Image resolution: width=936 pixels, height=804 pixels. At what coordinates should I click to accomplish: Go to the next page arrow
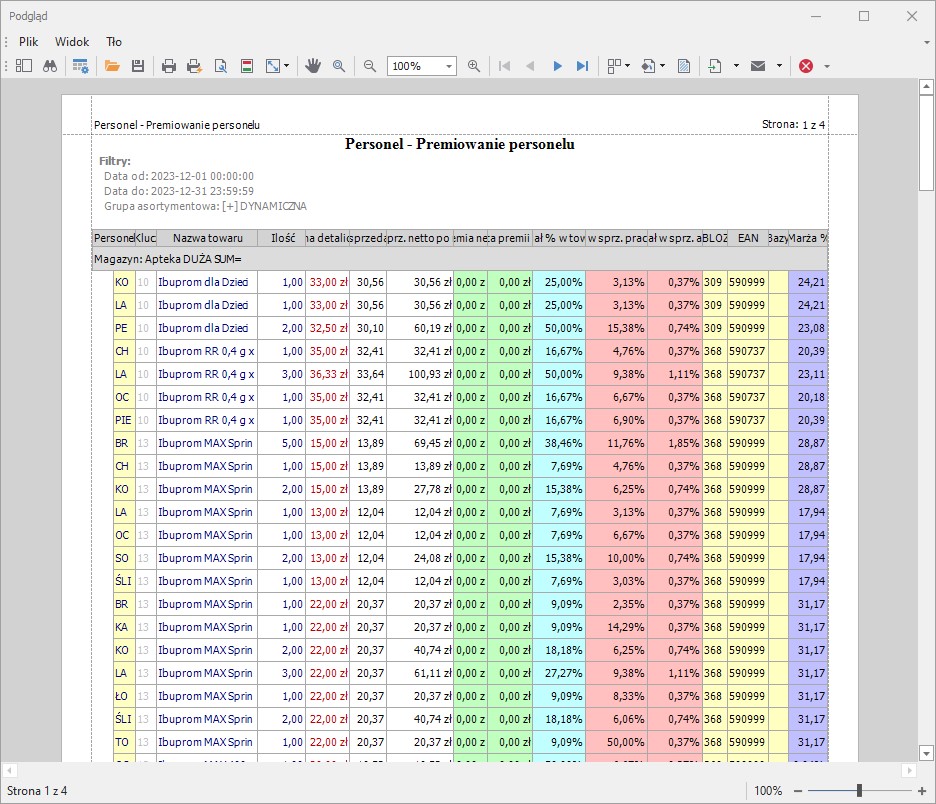pos(557,66)
